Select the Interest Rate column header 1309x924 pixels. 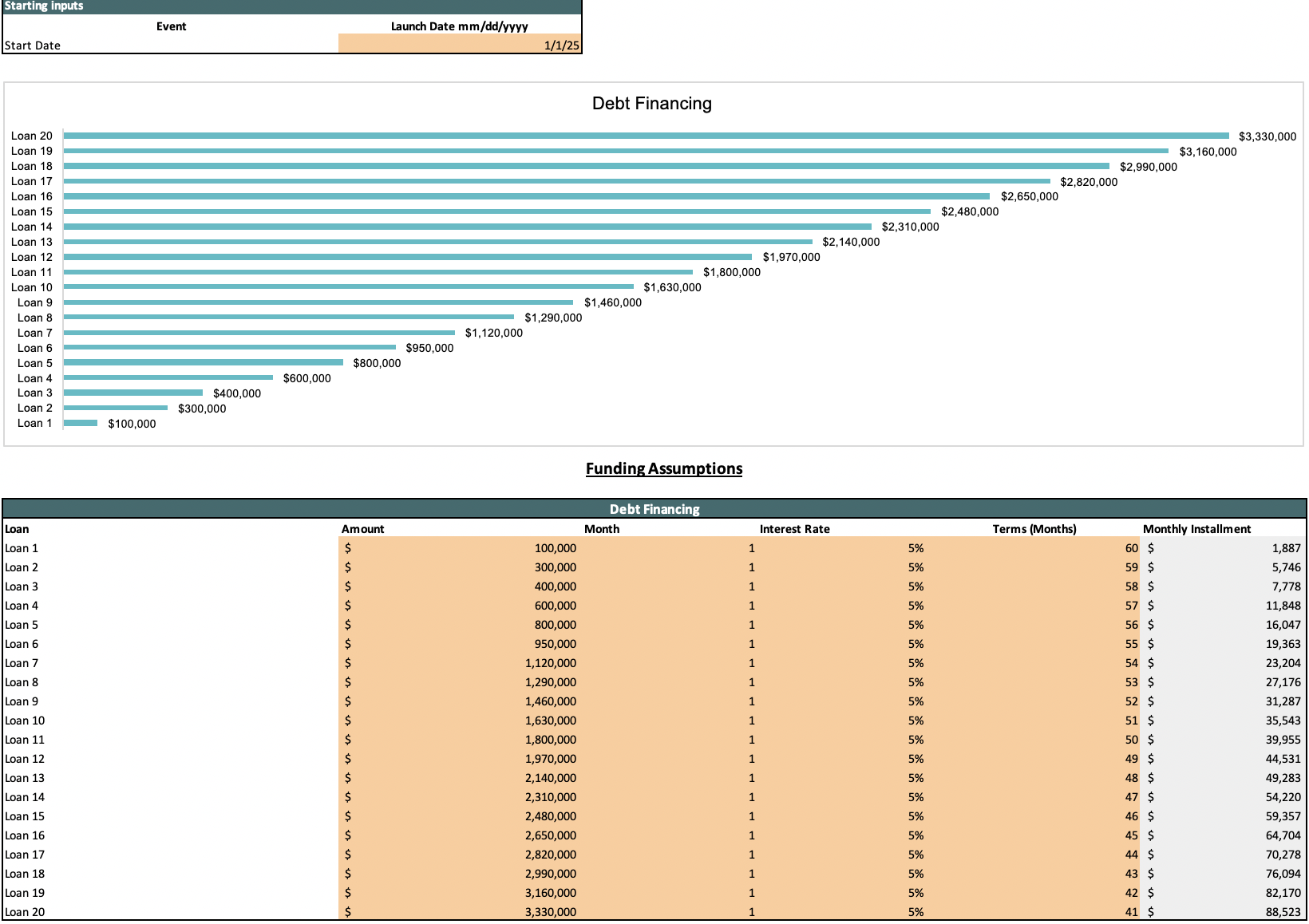(794, 529)
